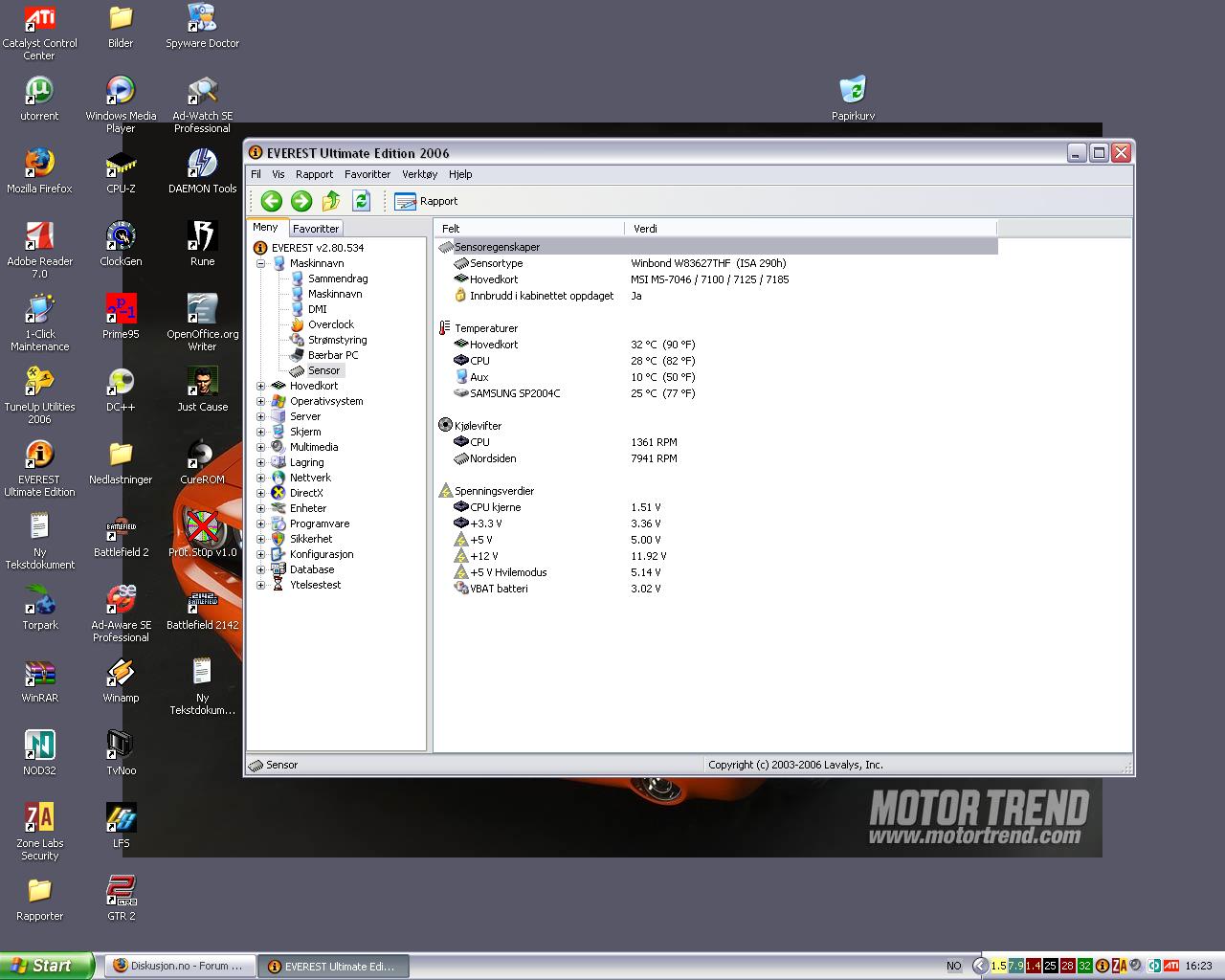This screenshot has width=1225, height=980.
Task: Open the Hjelp menu
Action: (460, 174)
